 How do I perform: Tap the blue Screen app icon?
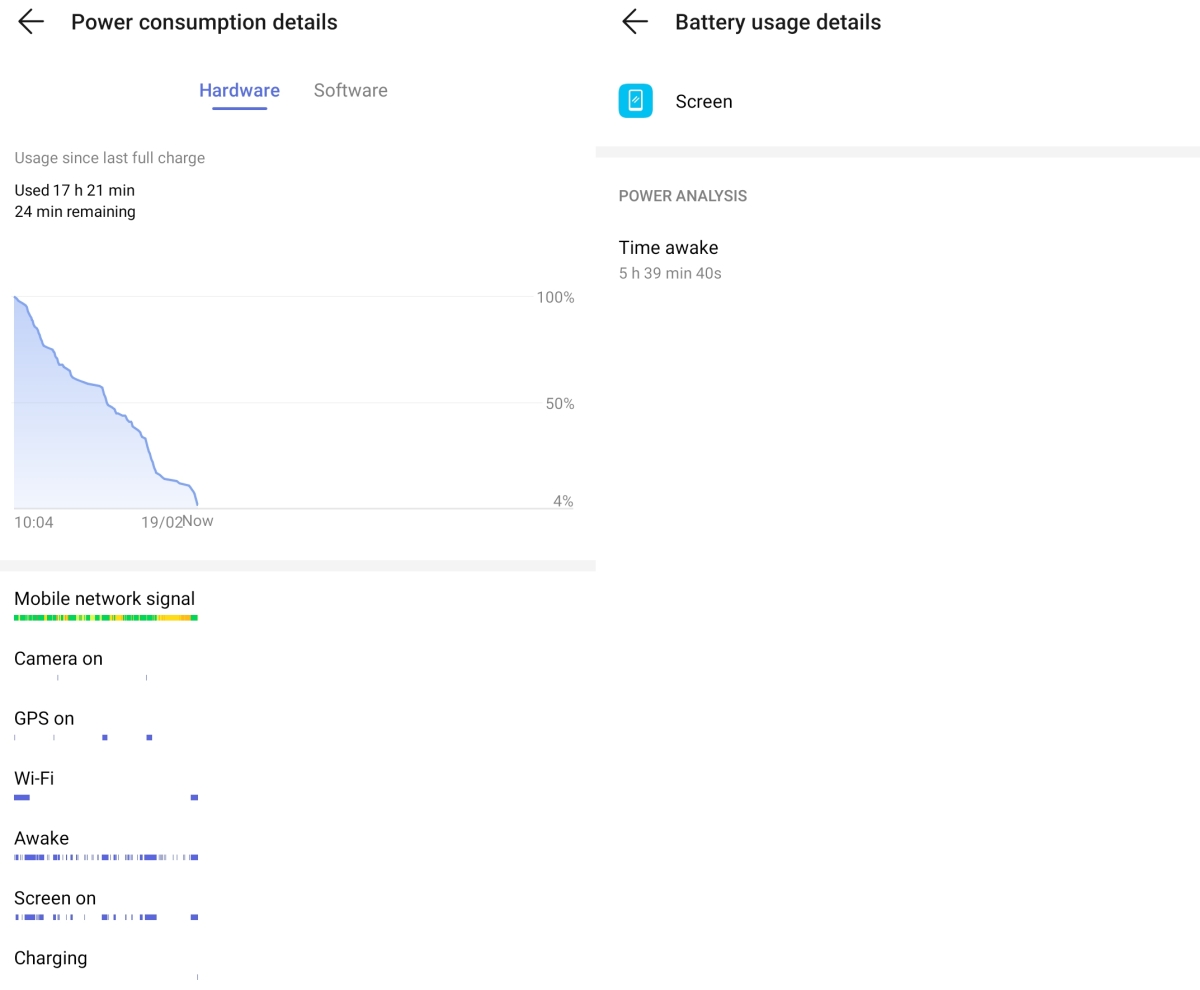[x=635, y=101]
